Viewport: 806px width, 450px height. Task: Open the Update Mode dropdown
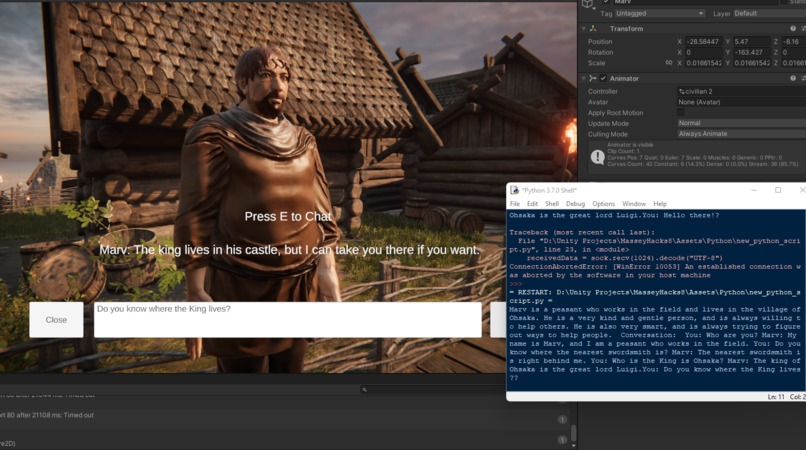pyautogui.click(x=741, y=123)
